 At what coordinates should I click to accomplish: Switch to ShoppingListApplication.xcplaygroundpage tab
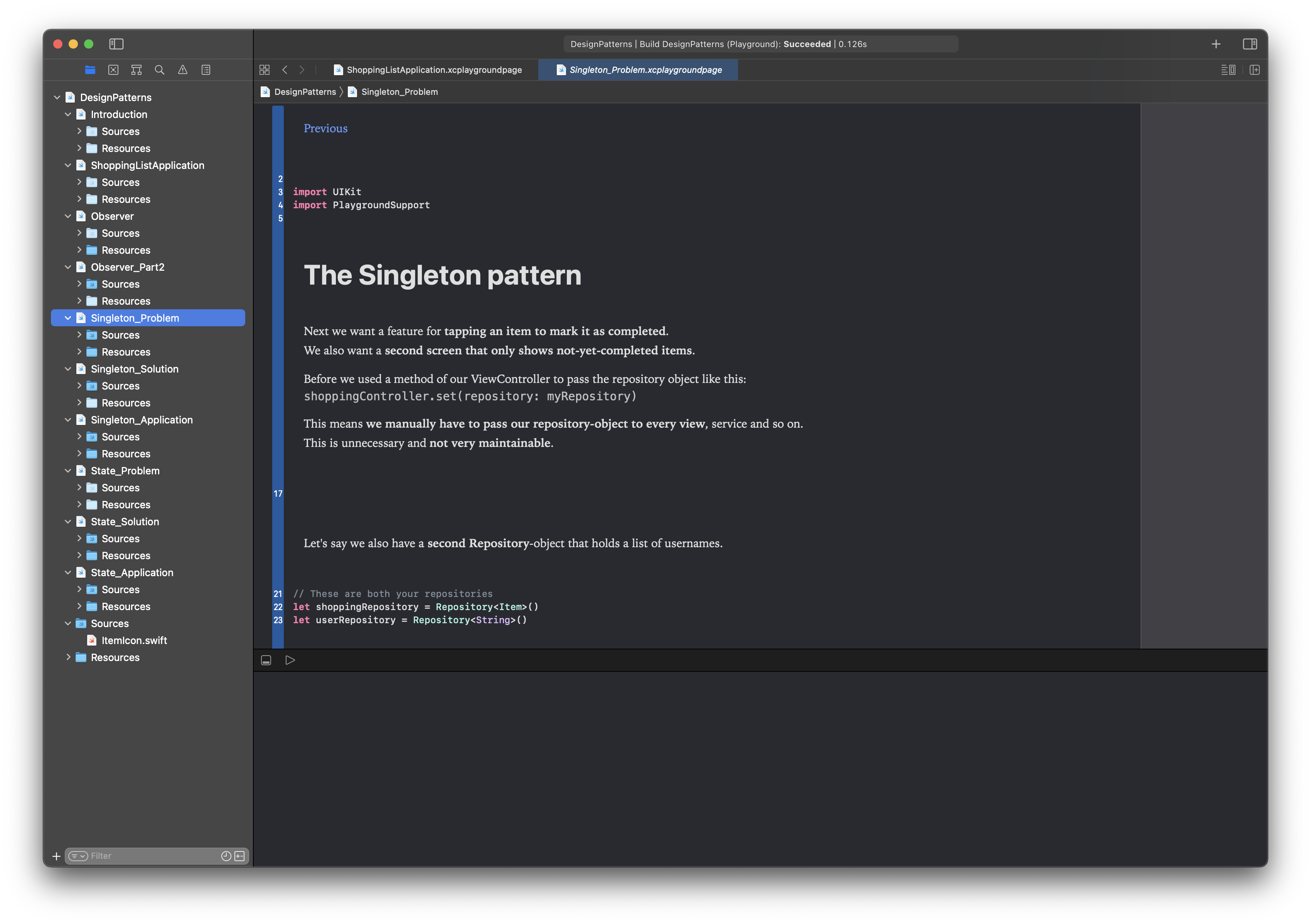point(434,70)
